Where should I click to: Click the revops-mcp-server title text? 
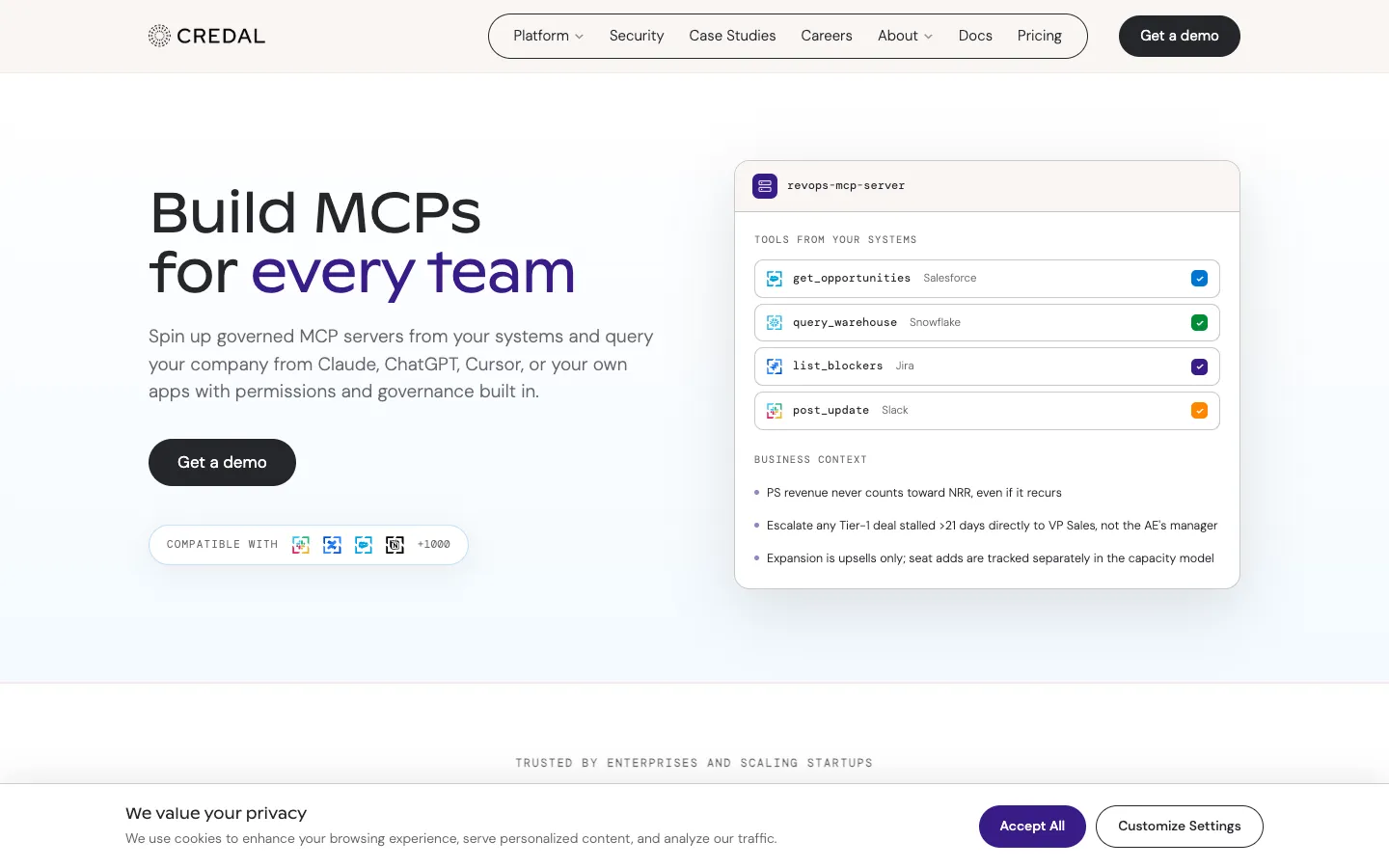(x=846, y=186)
